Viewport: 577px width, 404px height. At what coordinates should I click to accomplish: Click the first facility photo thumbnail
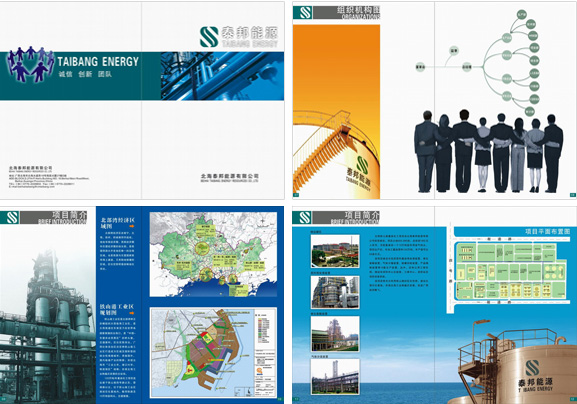click(335, 251)
